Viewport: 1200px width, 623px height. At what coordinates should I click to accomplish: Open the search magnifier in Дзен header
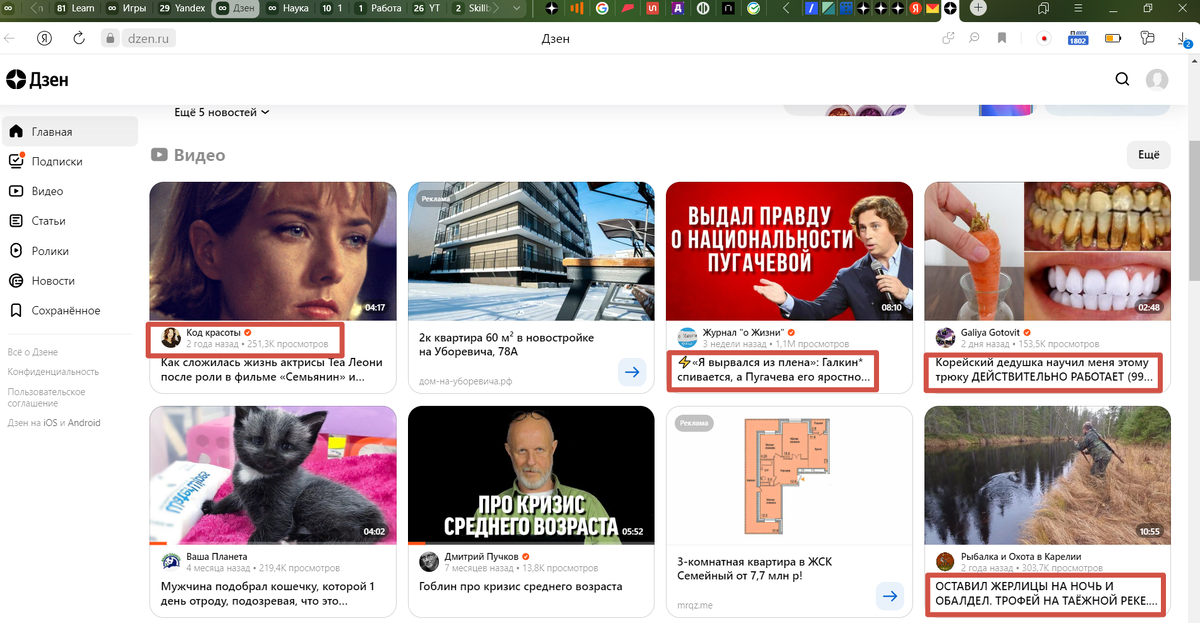tap(1122, 80)
